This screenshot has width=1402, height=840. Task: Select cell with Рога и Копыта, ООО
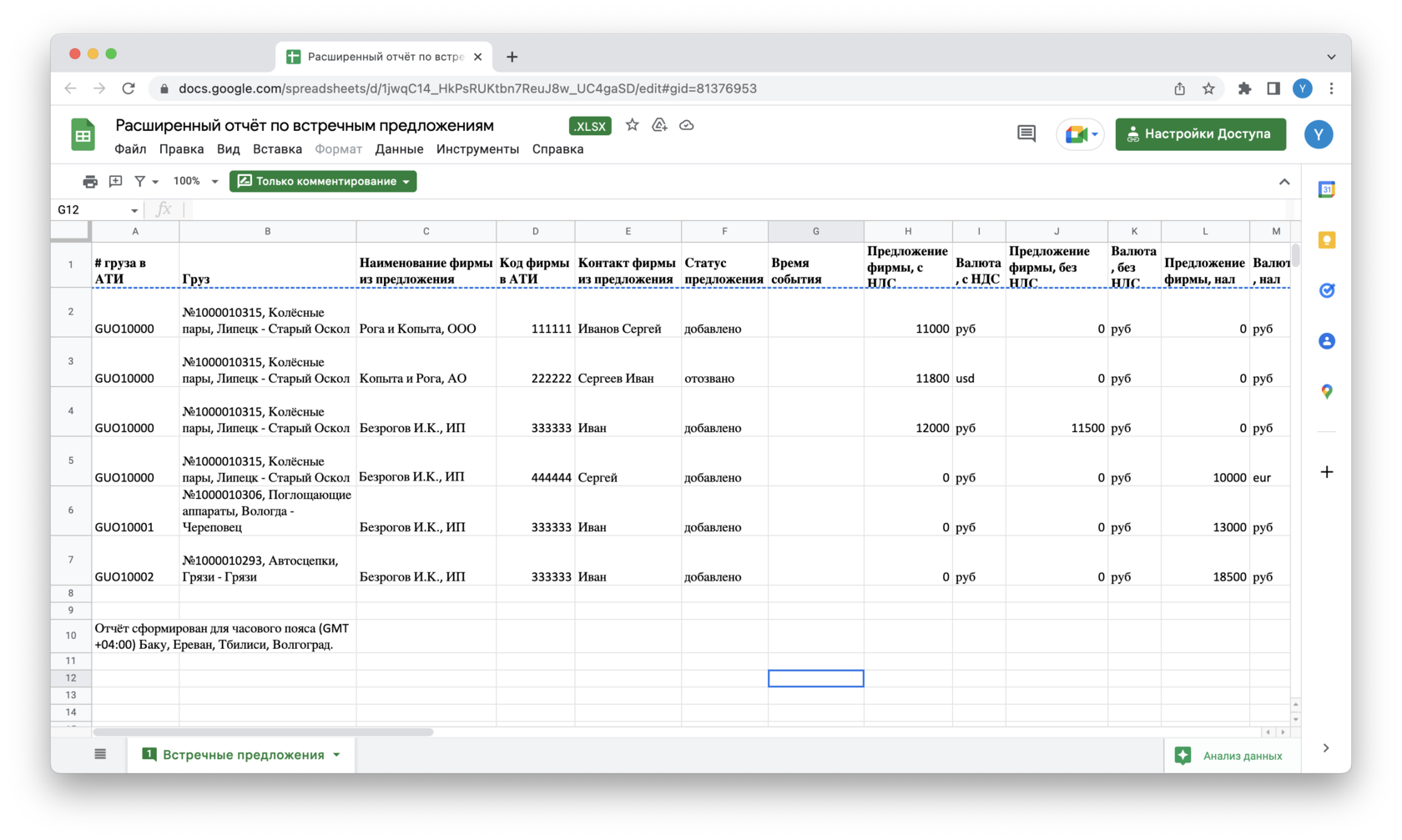[426, 313]
